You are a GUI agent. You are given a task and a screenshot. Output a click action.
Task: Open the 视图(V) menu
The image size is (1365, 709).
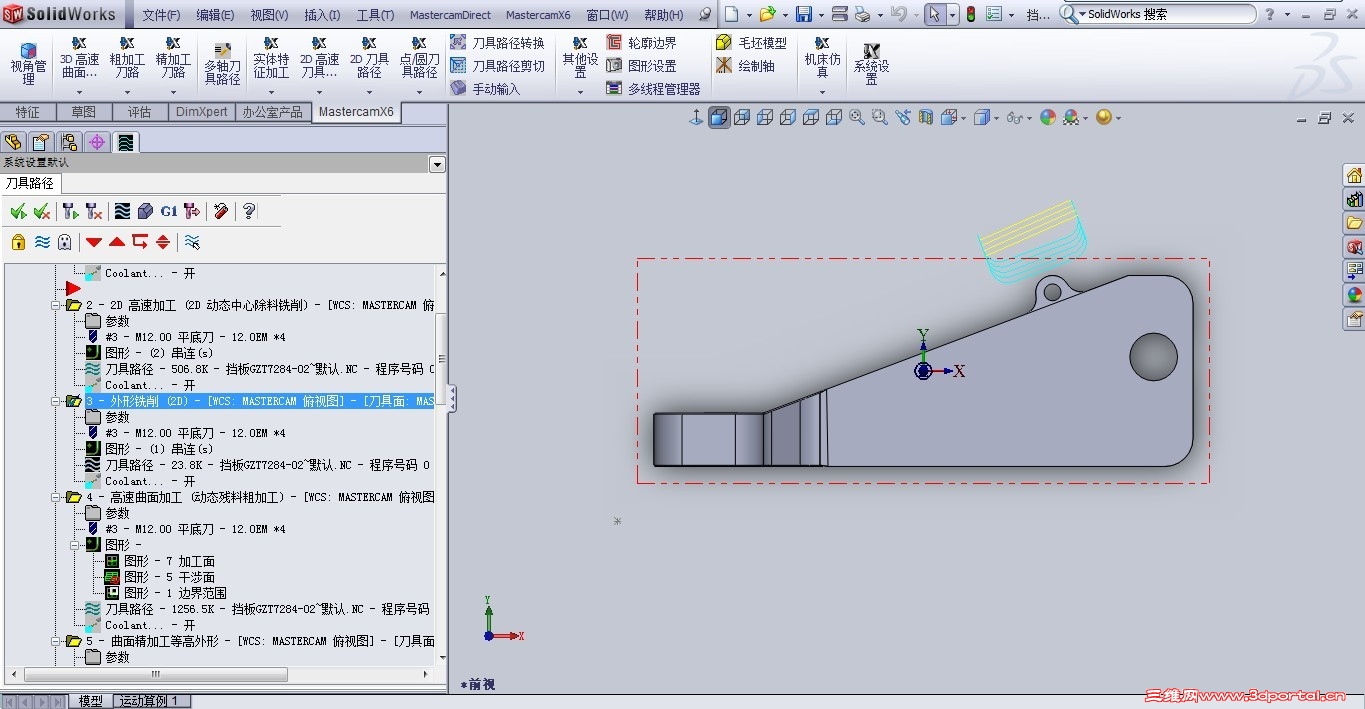point(269,15)
